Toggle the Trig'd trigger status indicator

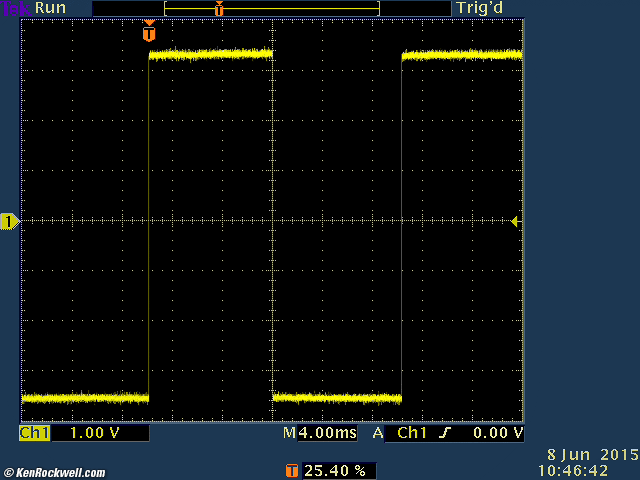pos(482,8)
